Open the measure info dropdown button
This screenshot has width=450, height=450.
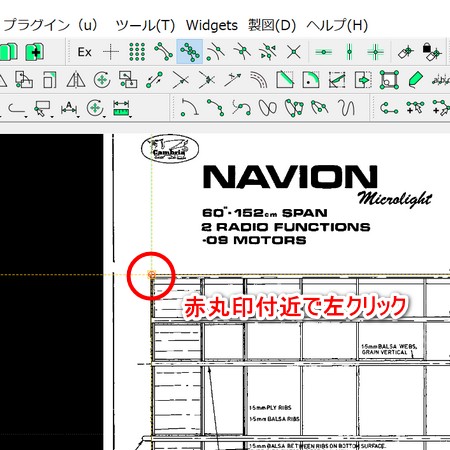coord(122,109)
